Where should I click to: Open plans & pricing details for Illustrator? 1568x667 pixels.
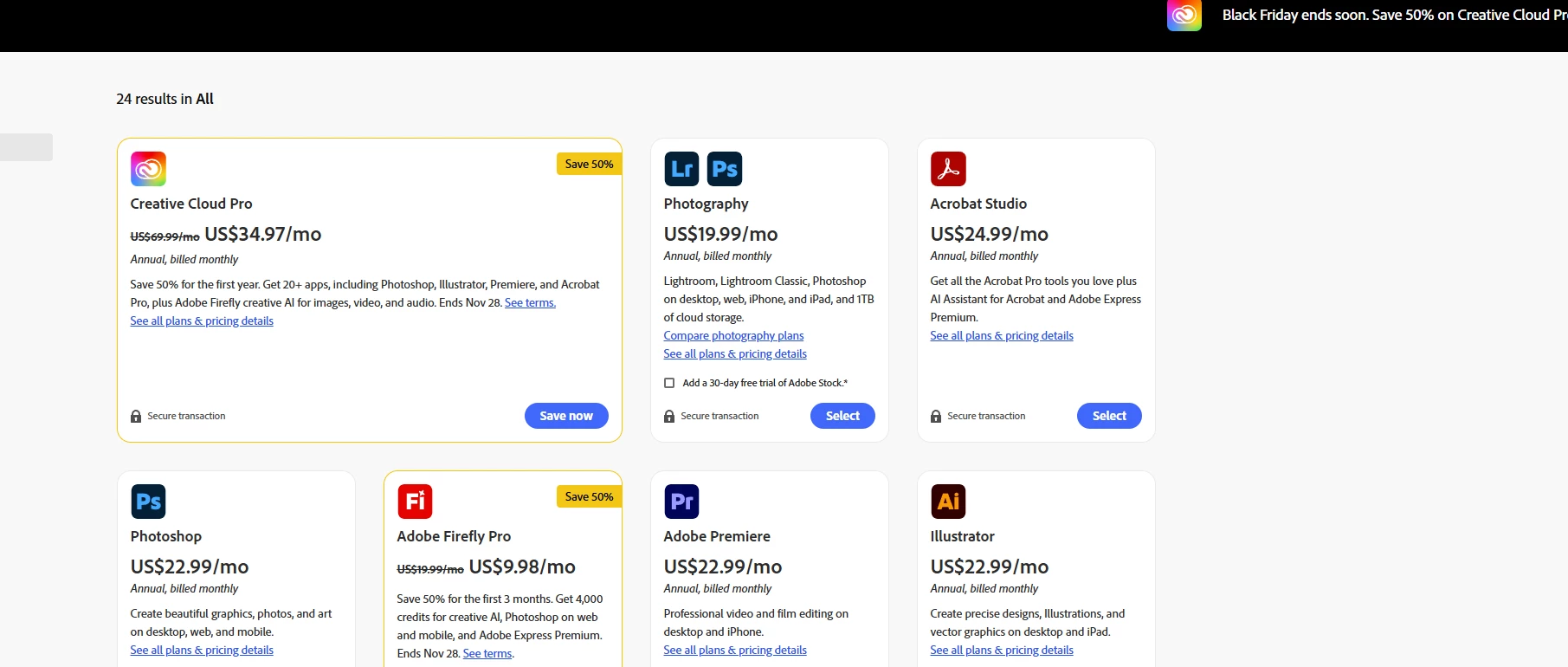(x=1002, y=650)
